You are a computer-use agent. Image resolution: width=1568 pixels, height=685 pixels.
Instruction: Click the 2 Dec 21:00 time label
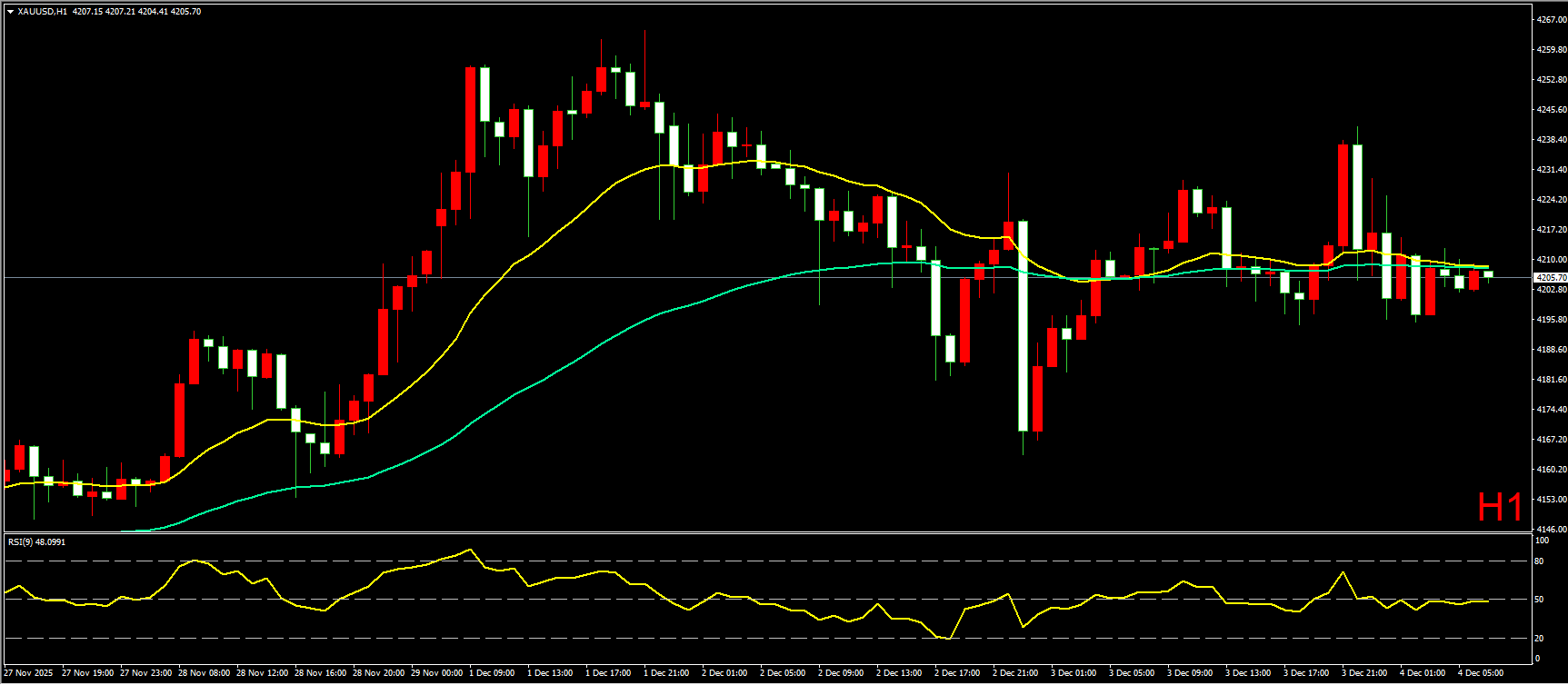1015,673
